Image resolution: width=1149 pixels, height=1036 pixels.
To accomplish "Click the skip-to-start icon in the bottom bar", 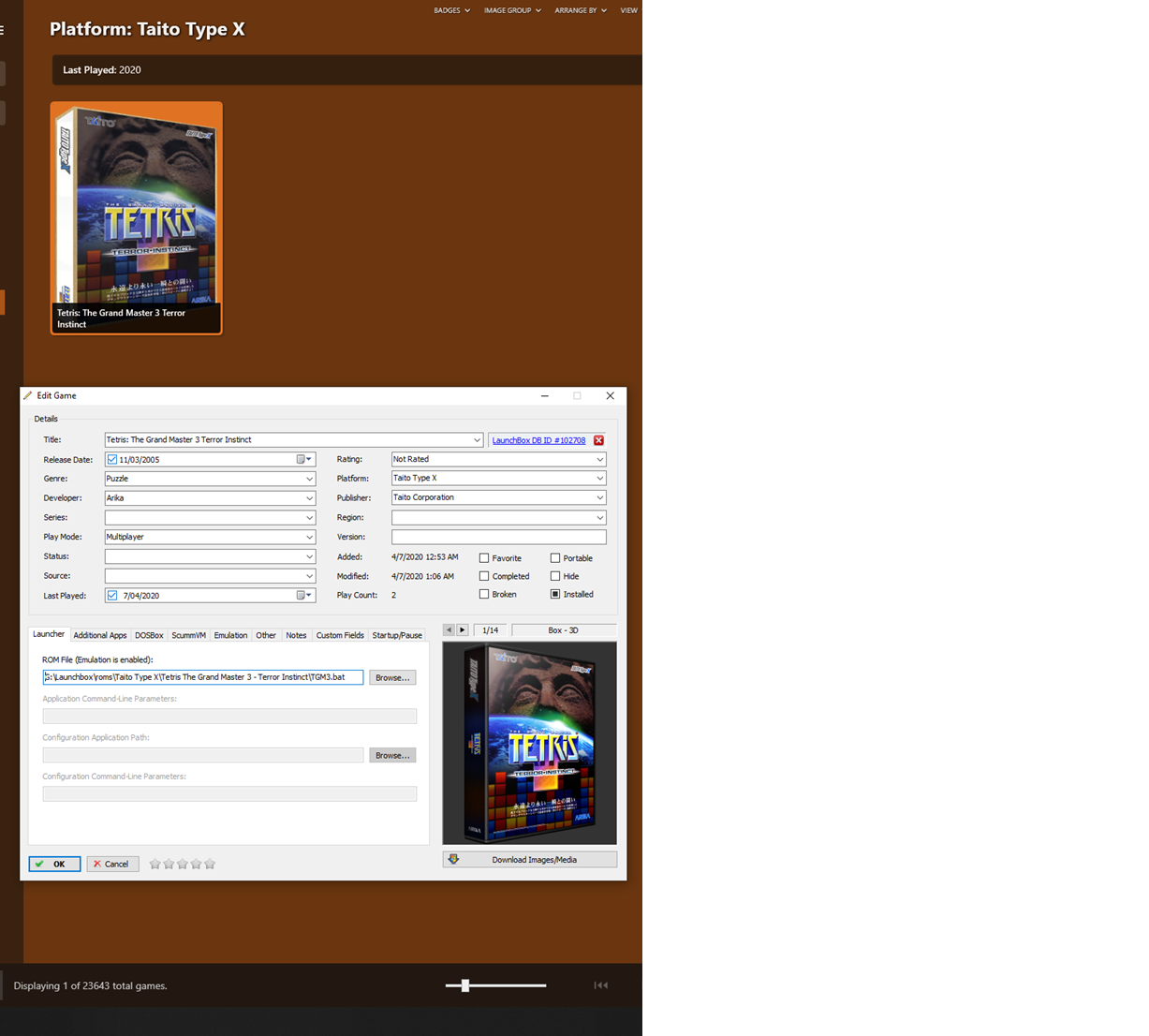I will tap(601, 985).
